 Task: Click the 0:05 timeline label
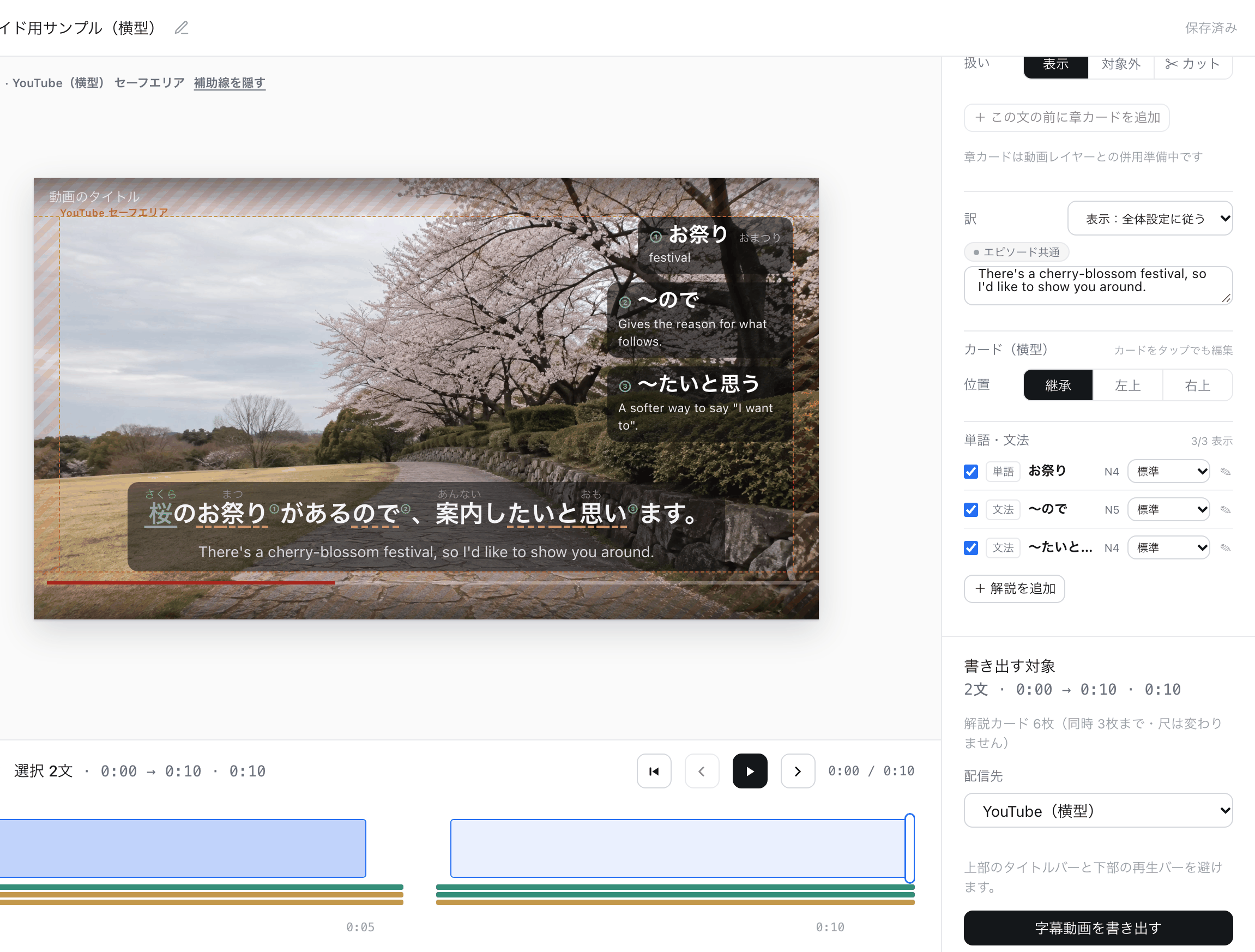coord(360,927)
